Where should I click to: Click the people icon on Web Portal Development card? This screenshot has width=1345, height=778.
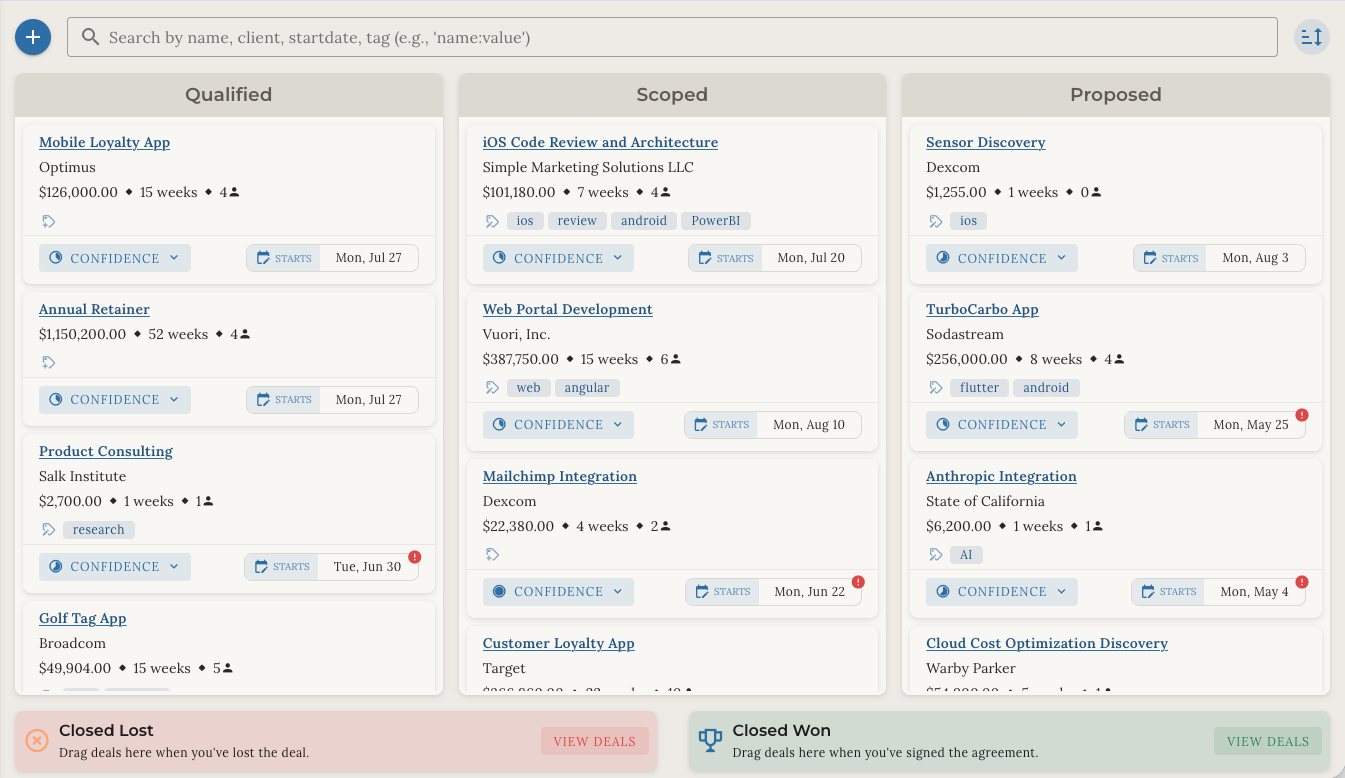click(676, 359)
